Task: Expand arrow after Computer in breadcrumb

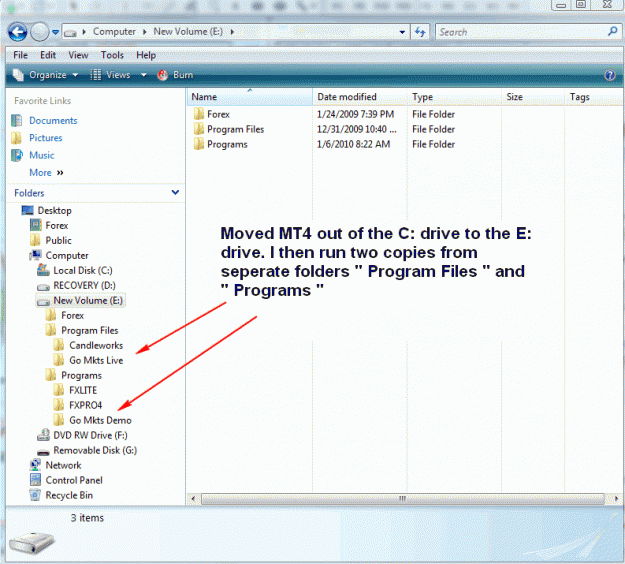Action: point(144,32)
